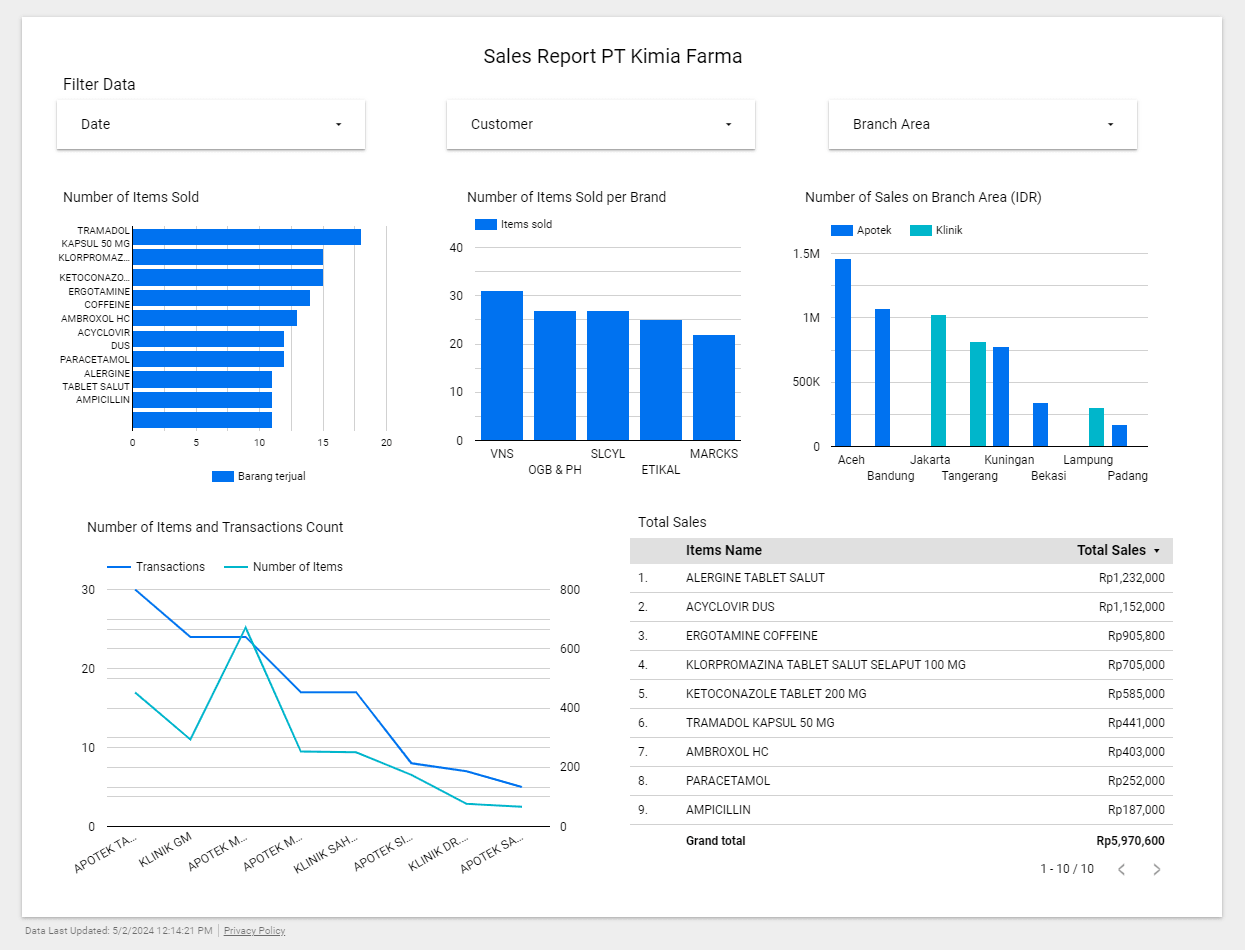
Task: Click the Rp1,232,000 sales value
Action: (1131, 578)
